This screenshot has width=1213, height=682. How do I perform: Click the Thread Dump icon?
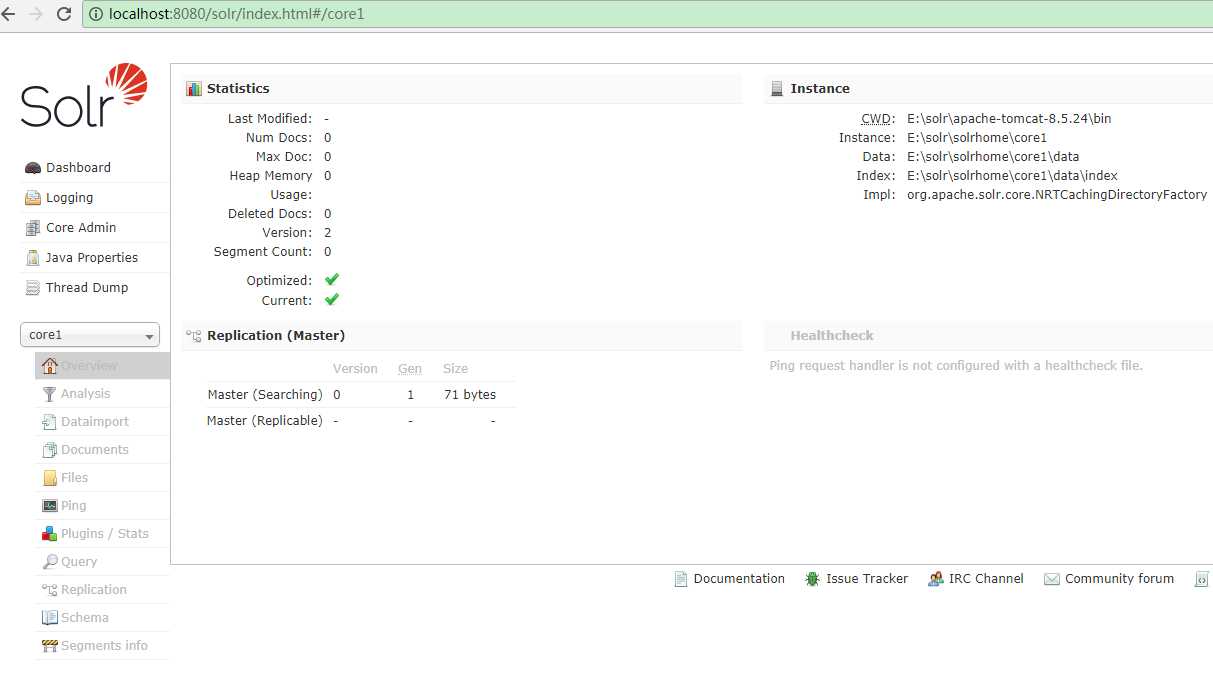coord(33,288)
